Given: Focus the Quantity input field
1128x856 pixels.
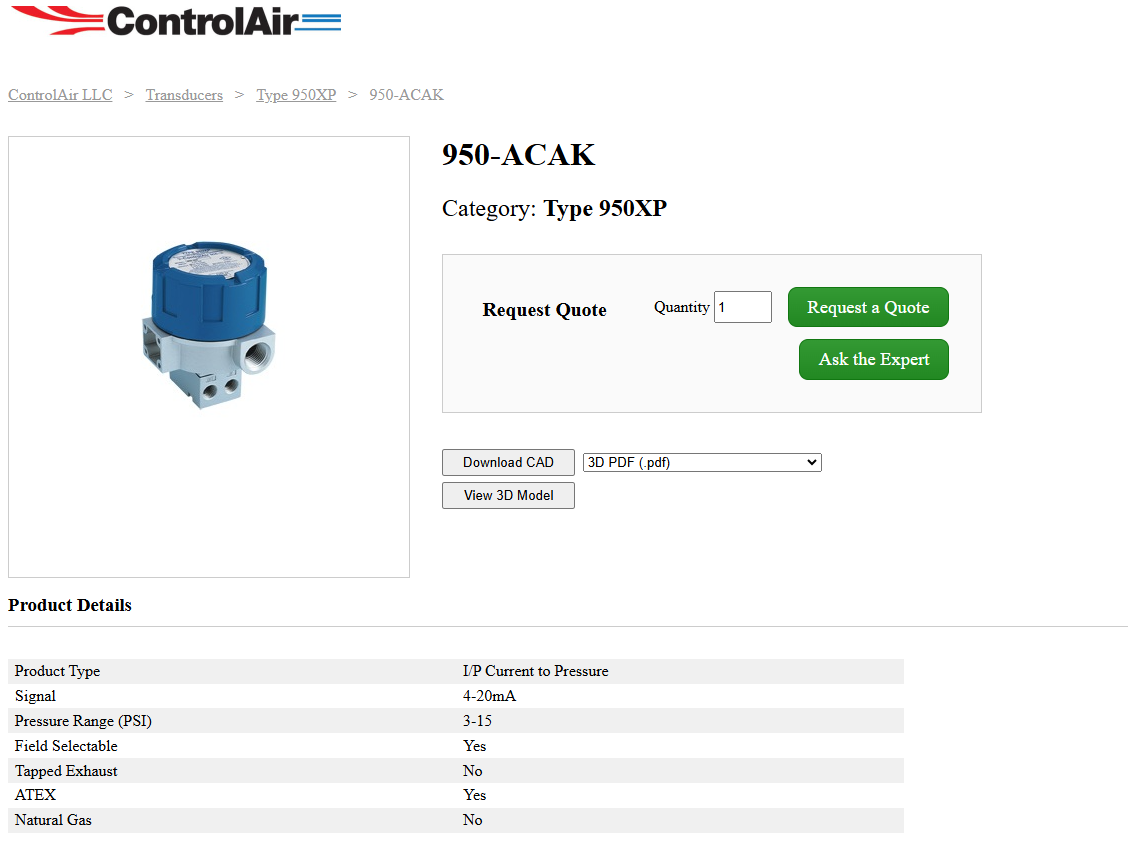Looking at the screenshot, I should pos(742,307).
